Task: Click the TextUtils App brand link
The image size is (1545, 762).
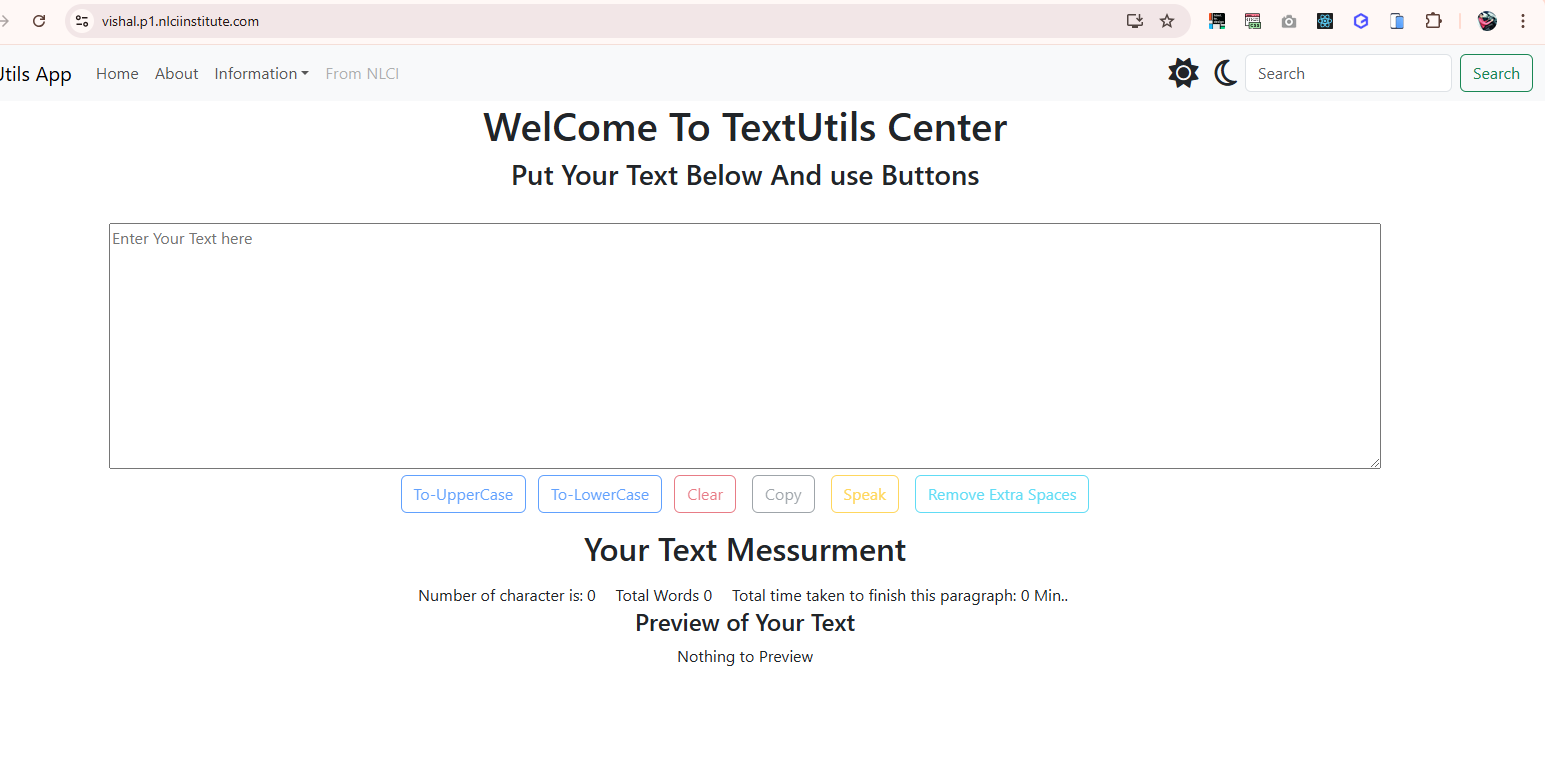Action: pyautogui.click(x=36, y=74)
